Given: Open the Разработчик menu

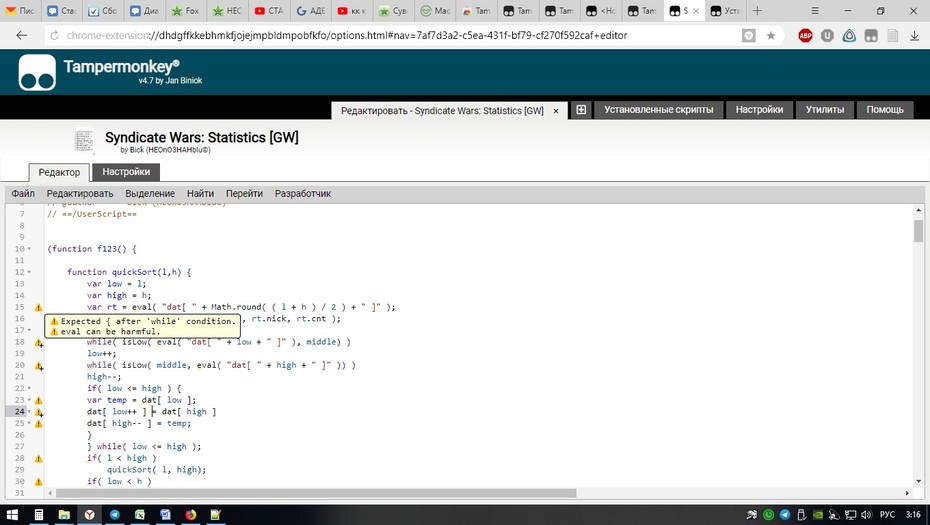Looking at the screenshot, I should click(303, 193).
